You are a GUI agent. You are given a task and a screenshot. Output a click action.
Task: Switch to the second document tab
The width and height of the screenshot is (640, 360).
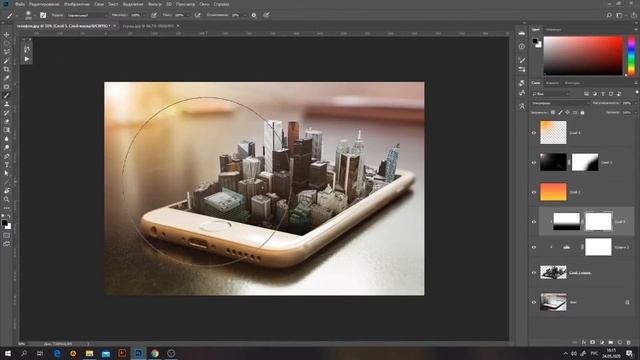[x=148, y=26]
